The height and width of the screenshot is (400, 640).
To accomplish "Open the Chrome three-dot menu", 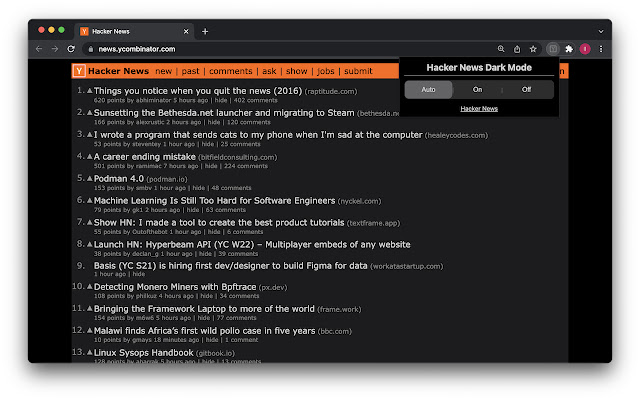I will click(601, 49).
